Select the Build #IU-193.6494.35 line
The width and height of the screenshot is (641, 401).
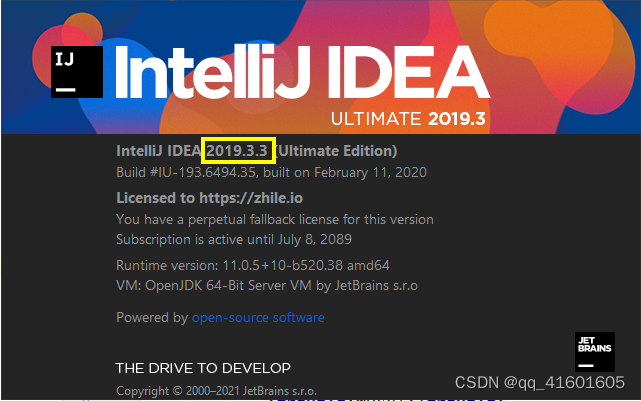click(x=271, y=172)
